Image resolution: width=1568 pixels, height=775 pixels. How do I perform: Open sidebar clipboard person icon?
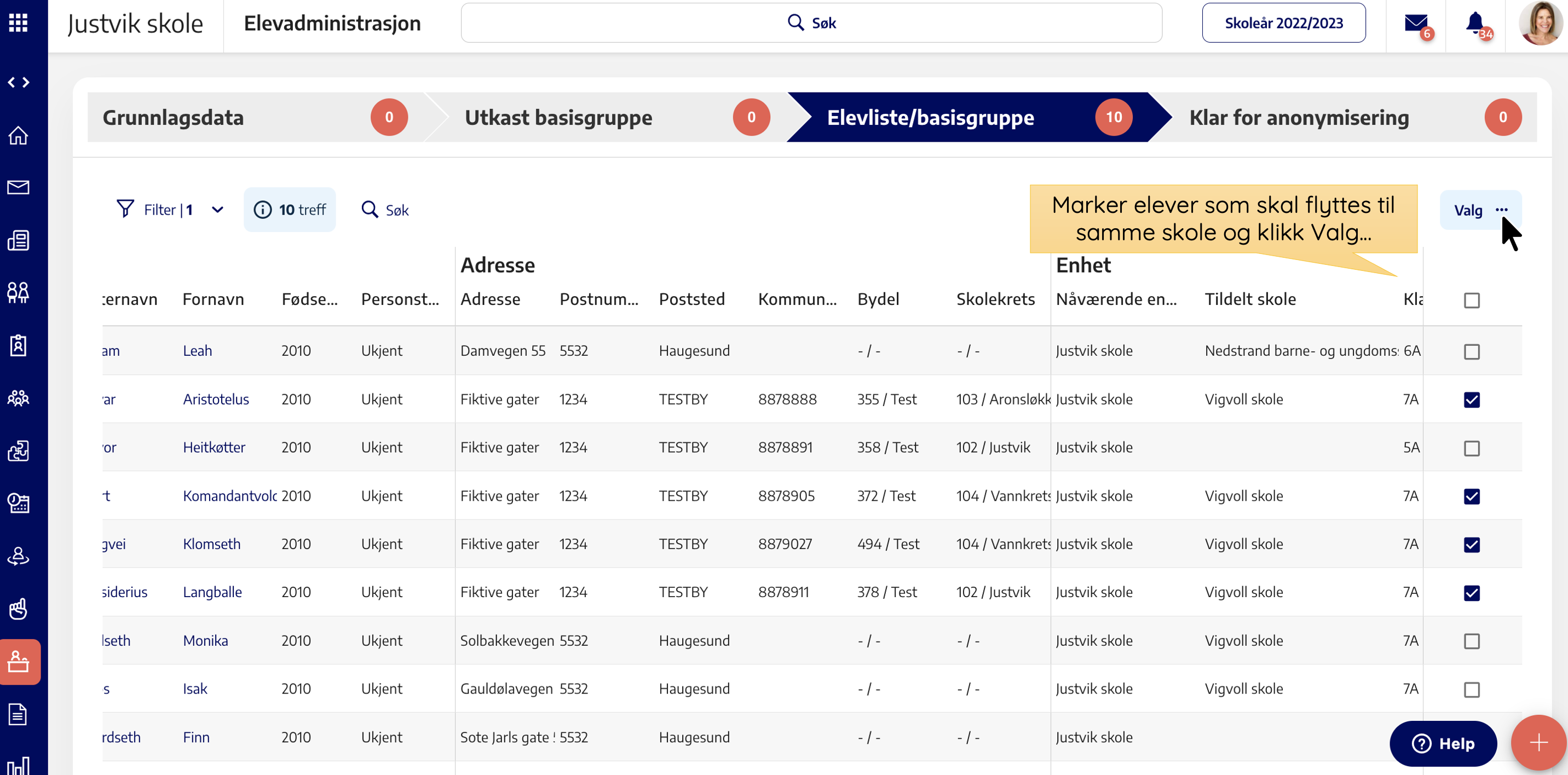pyautogui.click(x=18, y=345)
